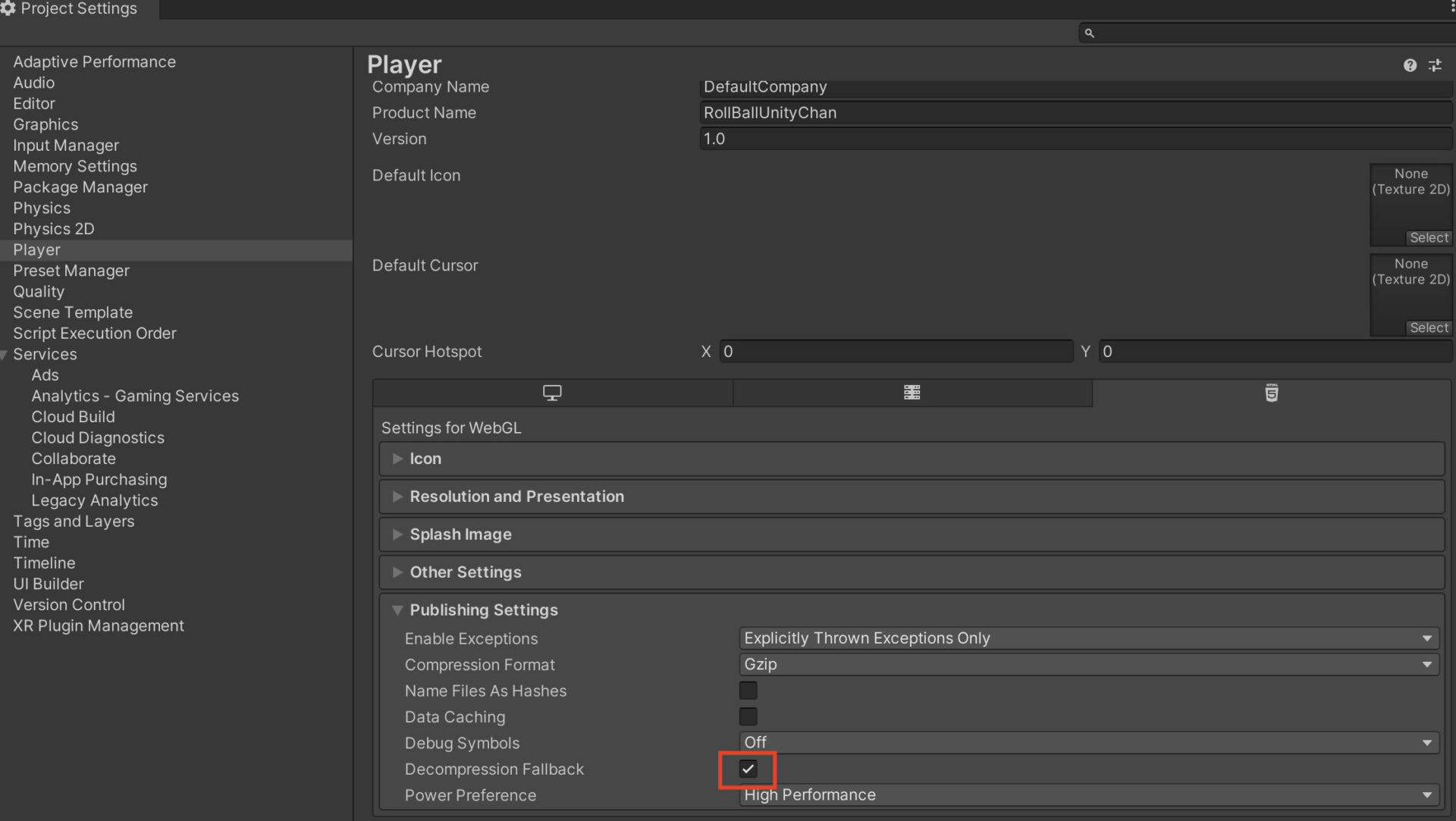Uncheck the Decompression Fallback checkbox

click(x=748, y=769)
